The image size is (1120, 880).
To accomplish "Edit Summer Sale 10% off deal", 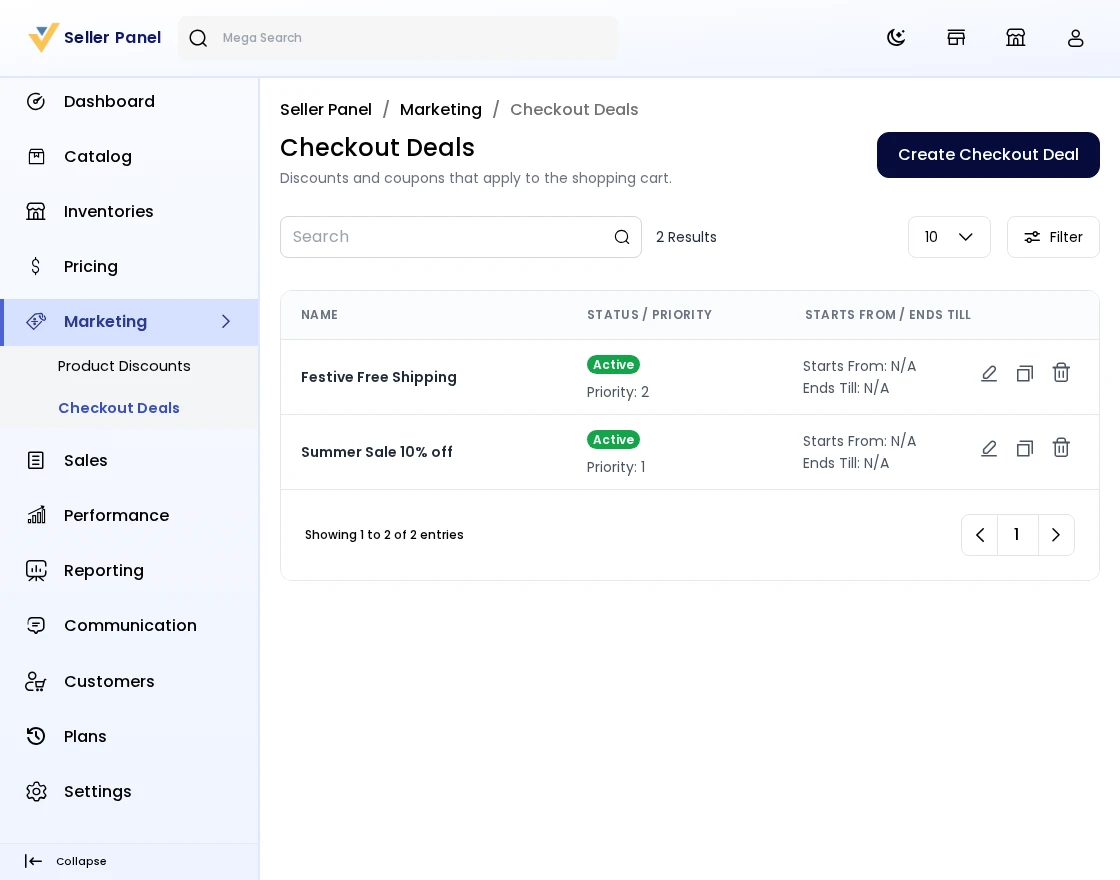I will pos(989,449).
